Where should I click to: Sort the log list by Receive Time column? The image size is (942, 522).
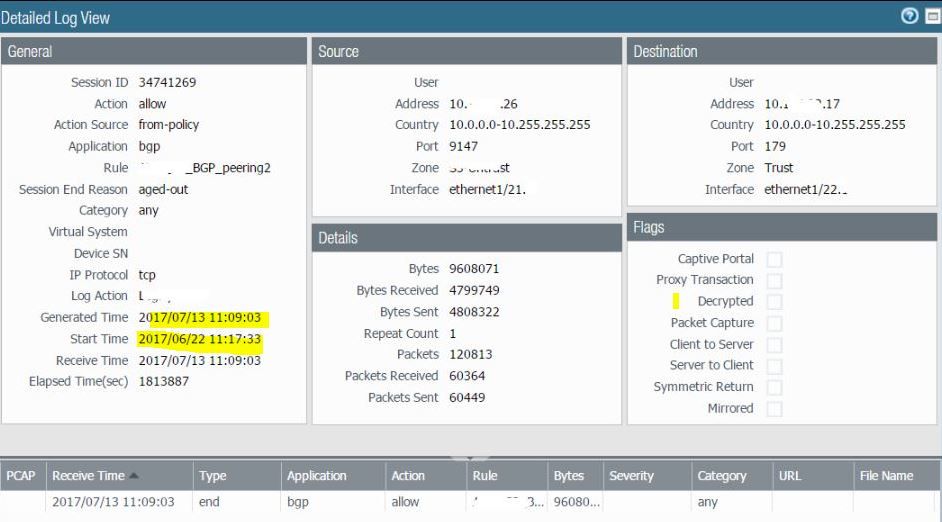[x=89, y=476]
